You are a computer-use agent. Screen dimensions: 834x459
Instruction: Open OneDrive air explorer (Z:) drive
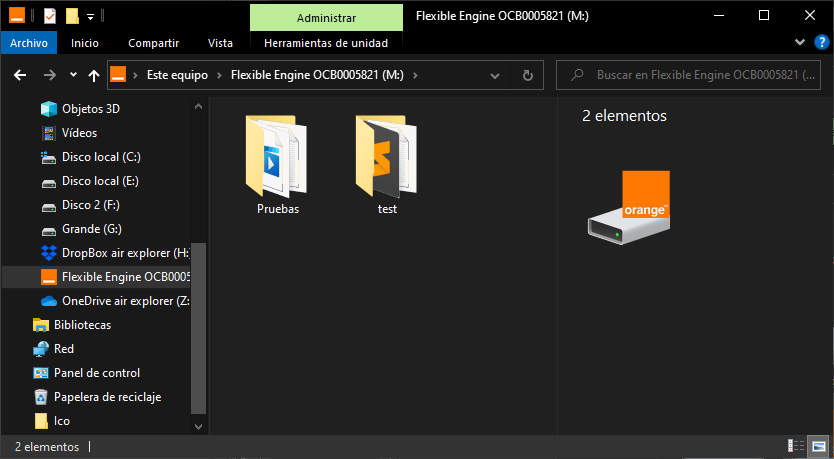pyautogui.click(x=115, y=301)
